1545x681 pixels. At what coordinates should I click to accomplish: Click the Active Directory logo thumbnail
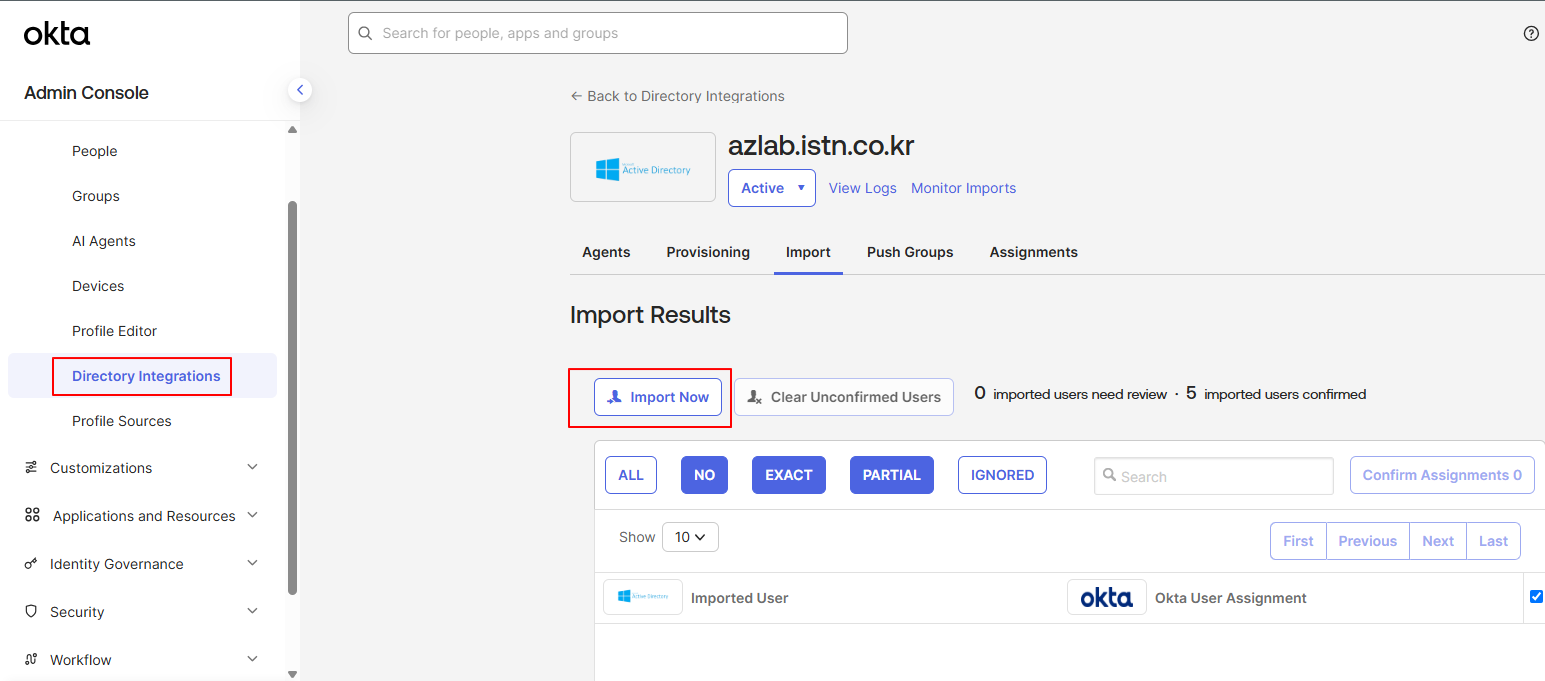(643, 167)
